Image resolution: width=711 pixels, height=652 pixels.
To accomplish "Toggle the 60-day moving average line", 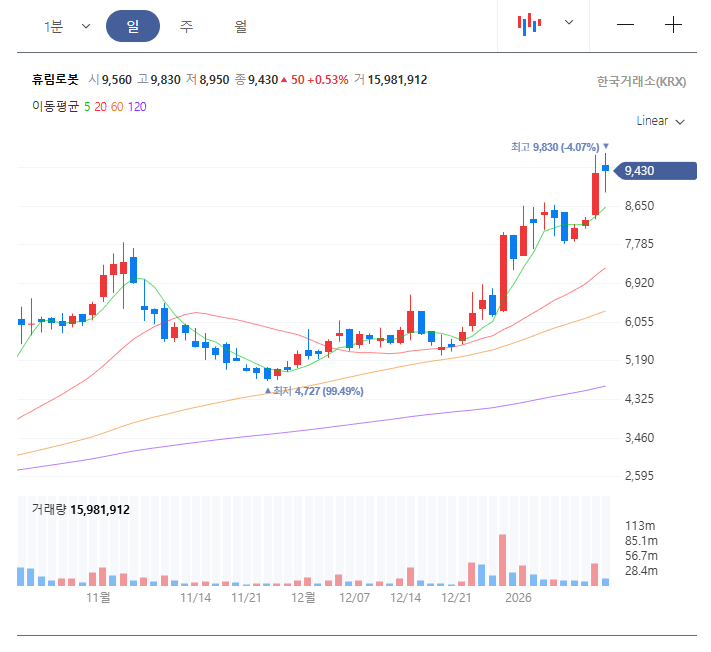I will (x=117, y=106).
